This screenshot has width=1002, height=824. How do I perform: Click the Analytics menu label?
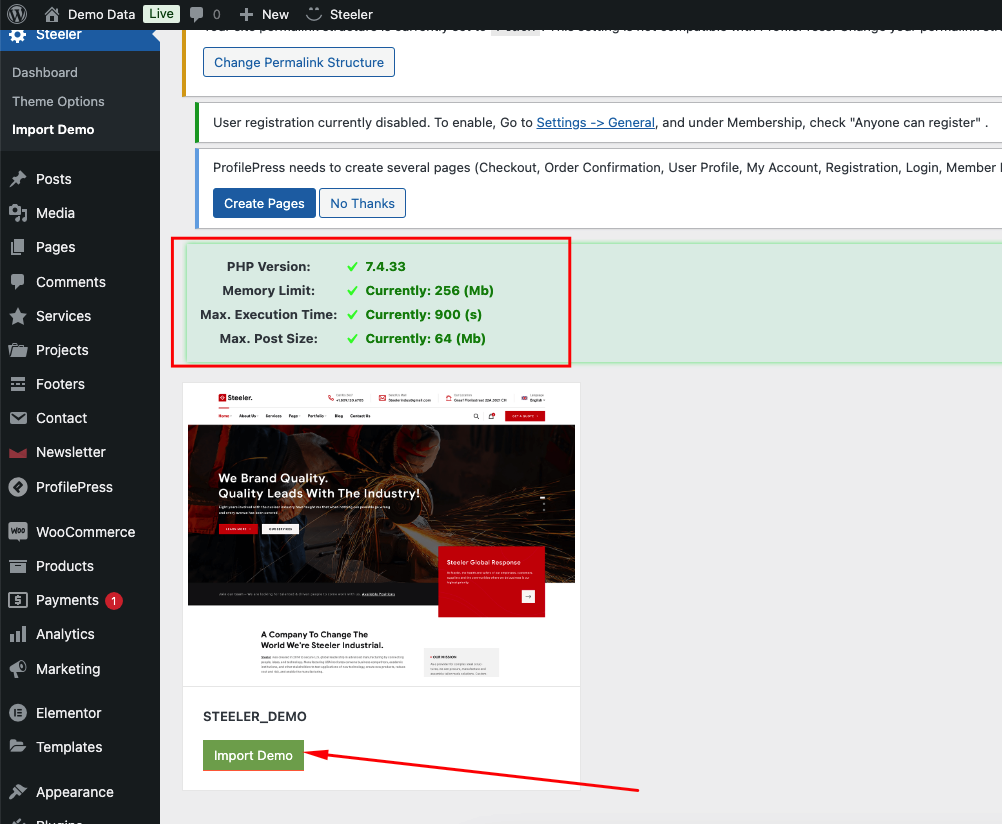65,634
